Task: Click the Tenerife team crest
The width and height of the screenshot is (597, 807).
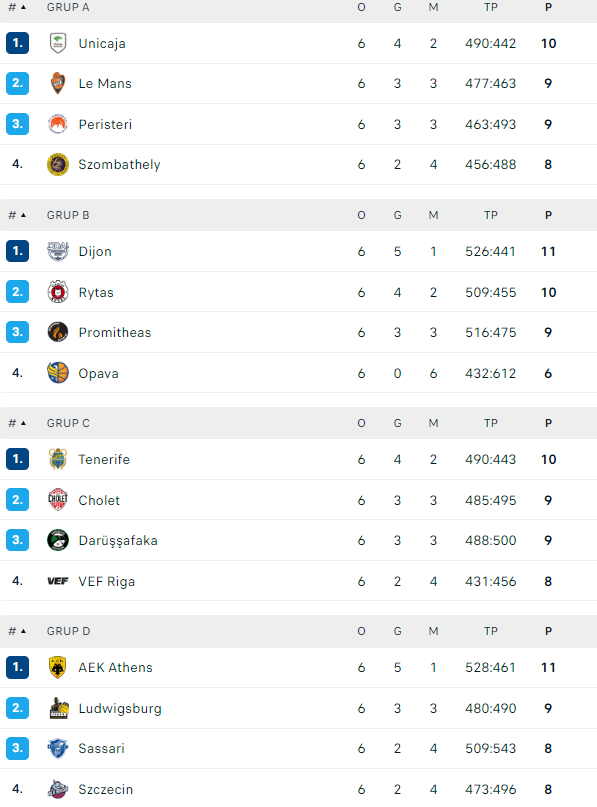Action: 58,459
